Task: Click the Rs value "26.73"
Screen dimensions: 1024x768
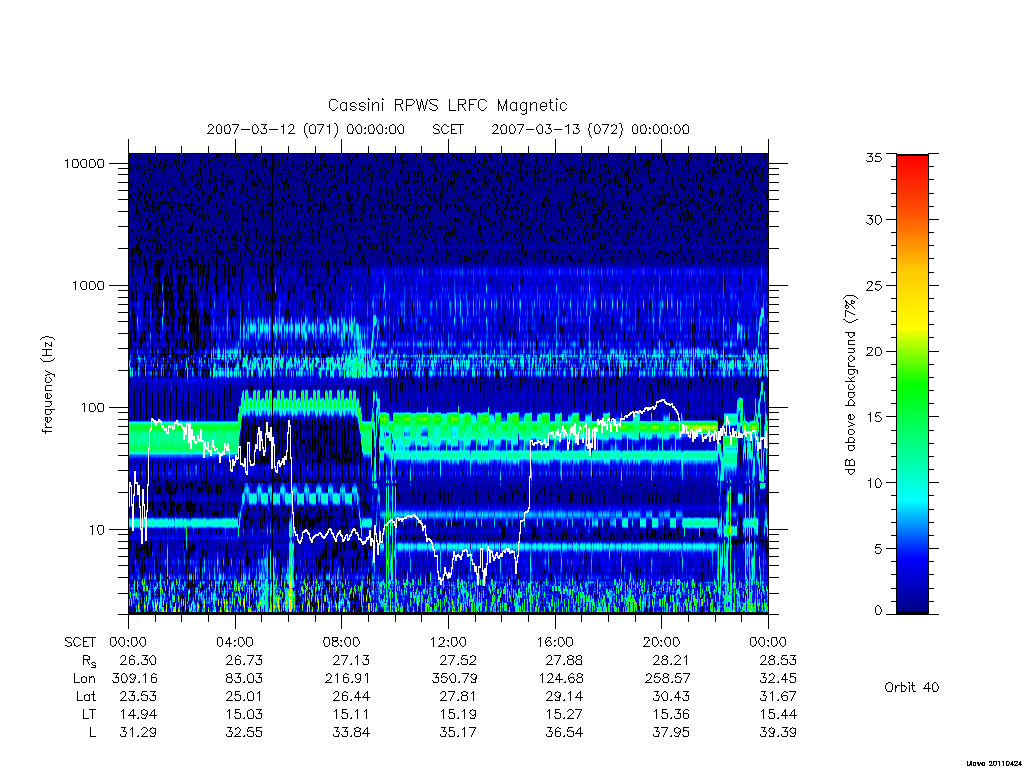Action: (x=244, y=660)
